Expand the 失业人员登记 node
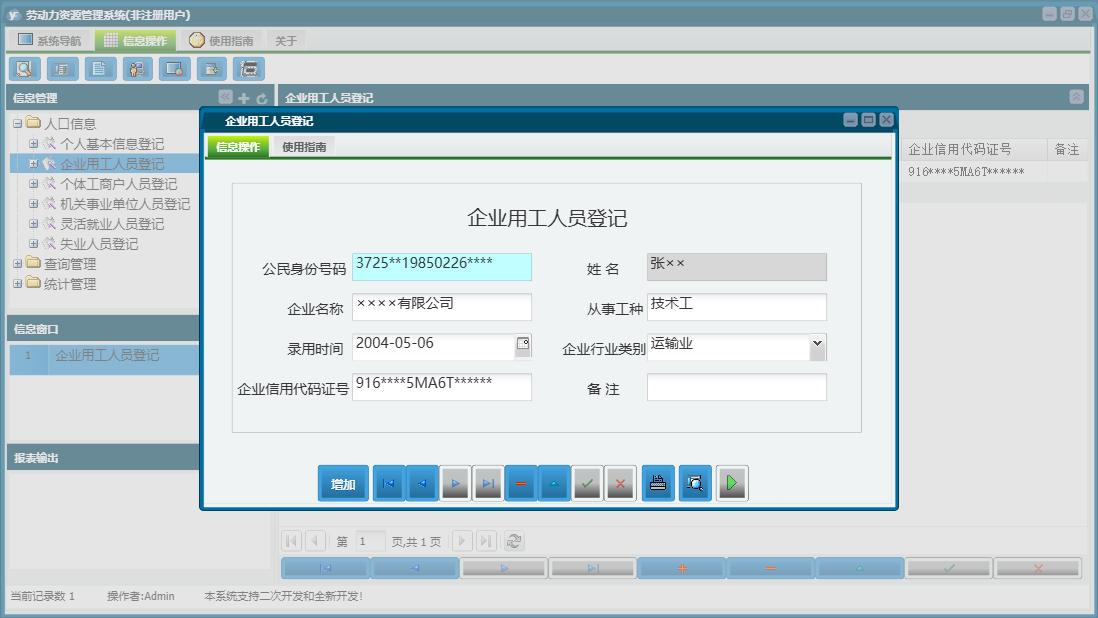 33,244
